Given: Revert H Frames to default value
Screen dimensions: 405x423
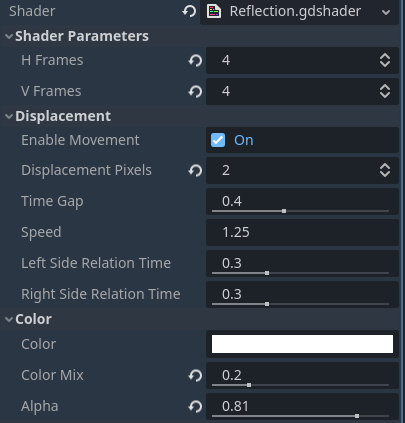Looking at the screenshot, I should [195, 61].
